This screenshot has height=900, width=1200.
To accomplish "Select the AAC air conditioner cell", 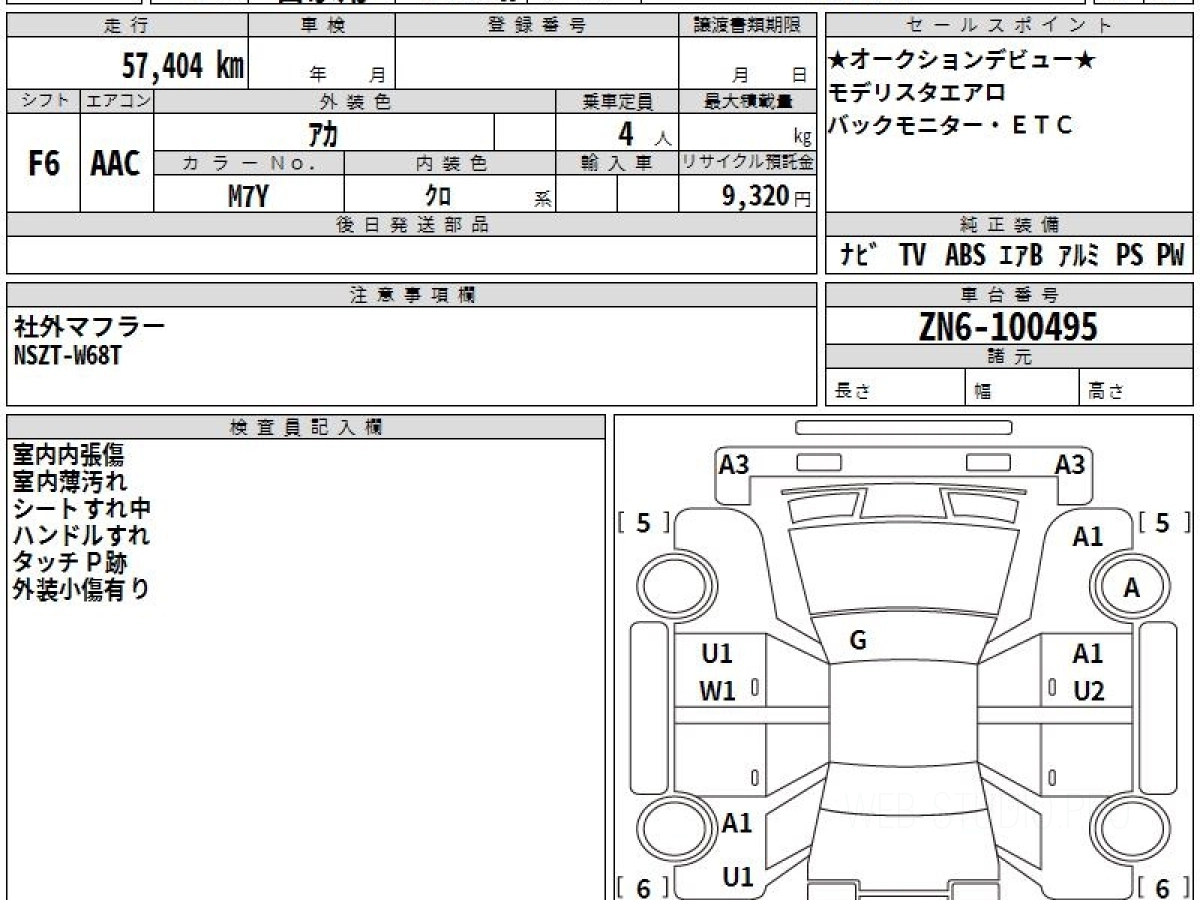I will (116, 164).
